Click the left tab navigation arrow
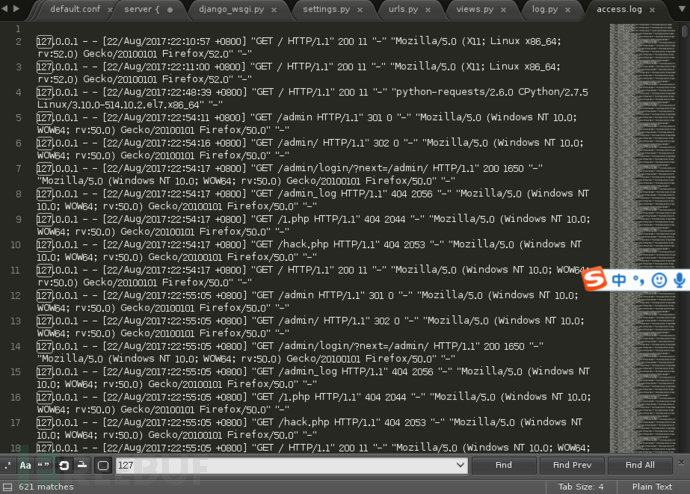 click(5, 8)
